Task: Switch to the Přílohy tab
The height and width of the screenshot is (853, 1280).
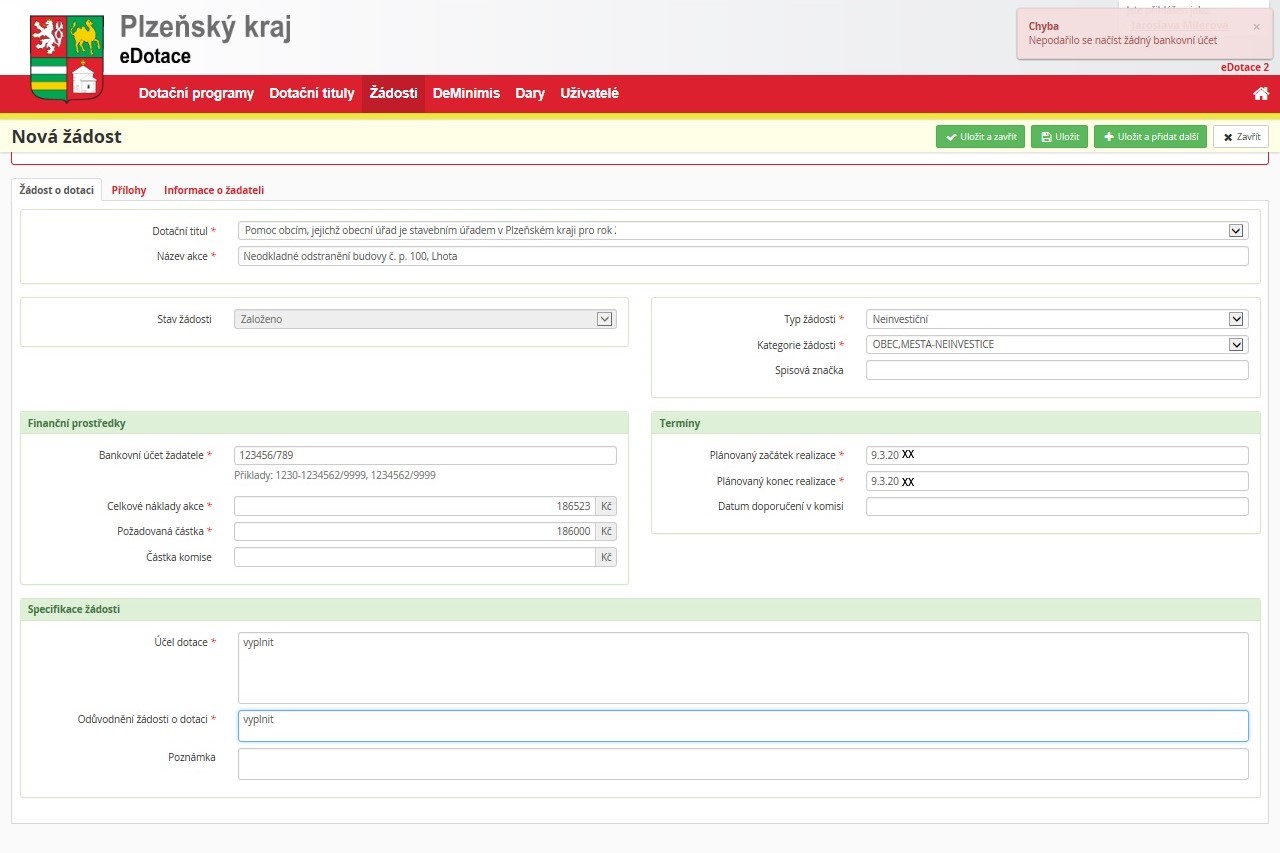Action: pos(129,190)
